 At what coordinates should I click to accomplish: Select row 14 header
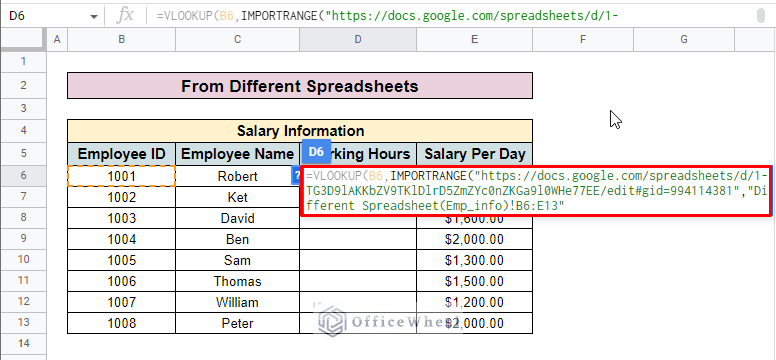(x=23, y=343)
